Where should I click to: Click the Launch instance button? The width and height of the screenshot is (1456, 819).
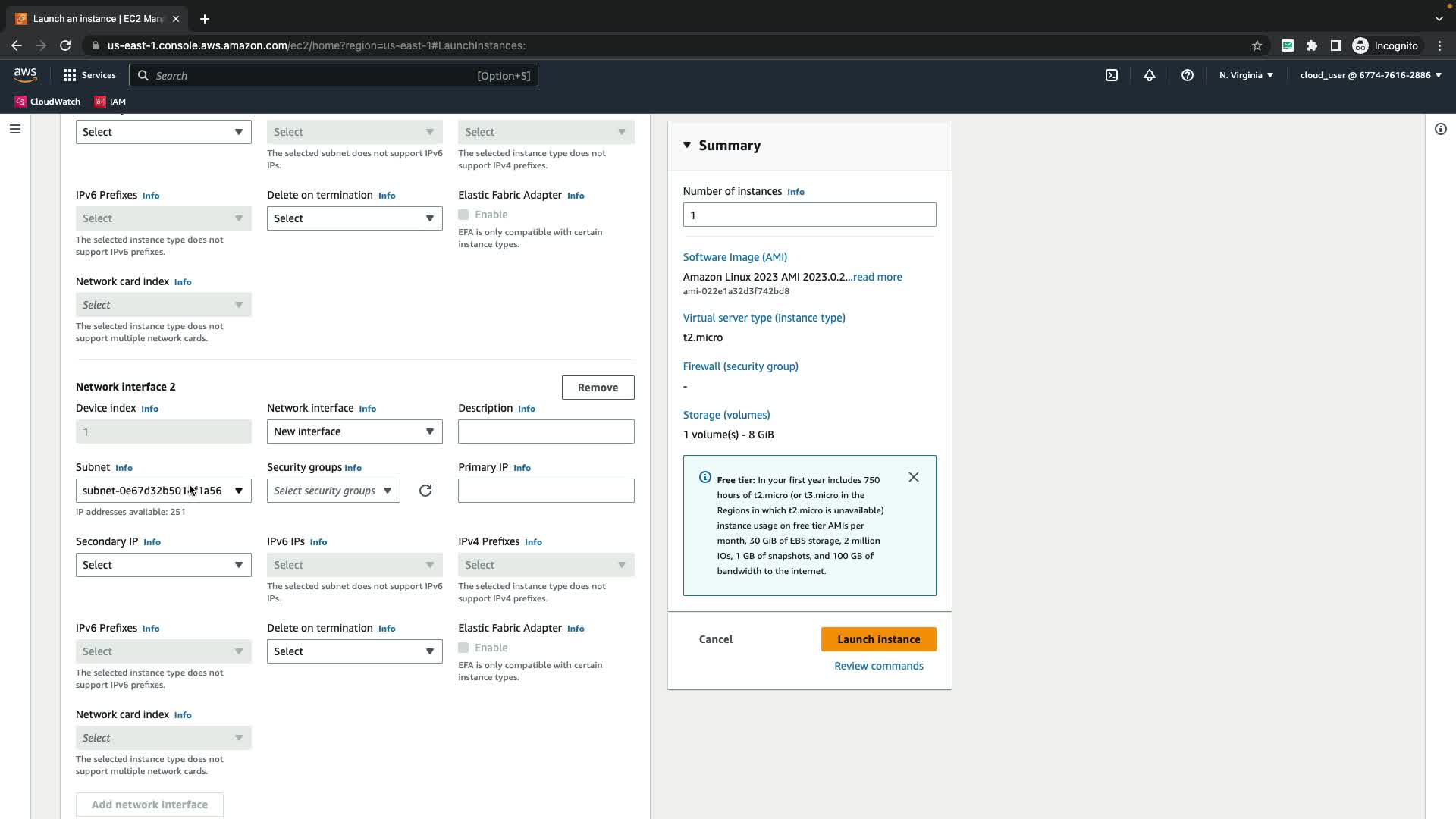pyautogui.click(x=878, y=639)
